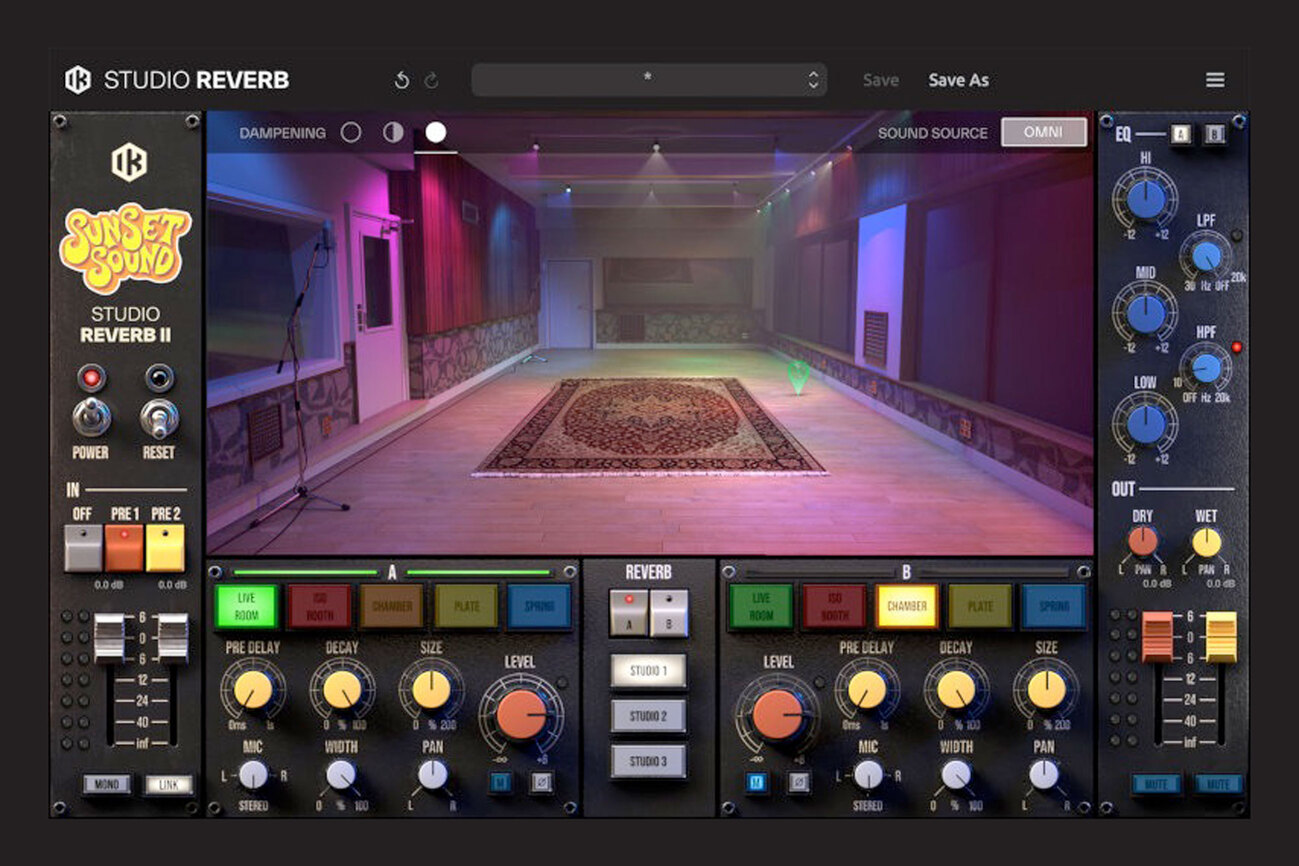Select CHAMBER in reverb B
1299x866 pixels.
point(907,606)
